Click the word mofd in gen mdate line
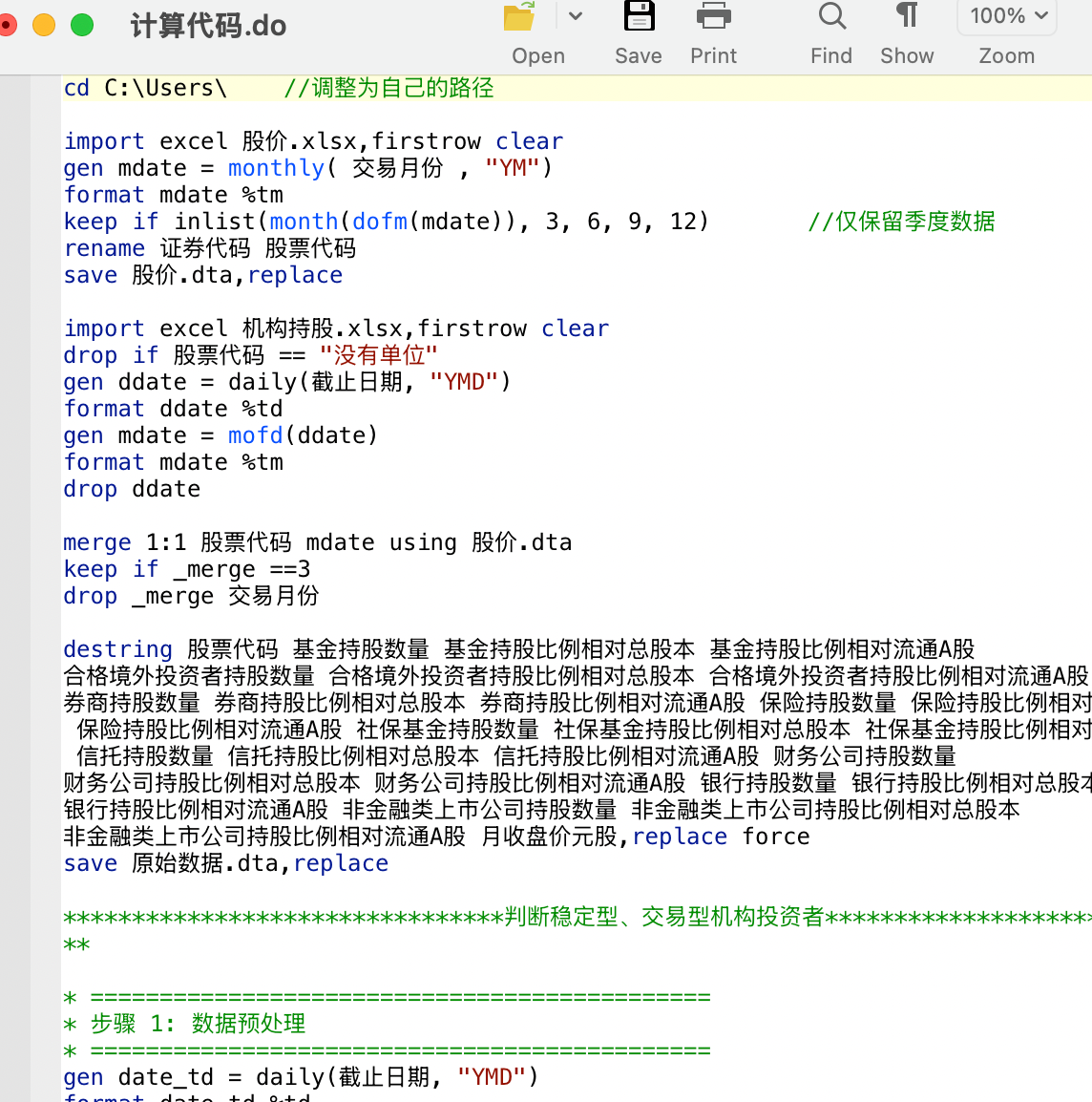 (255, 435)
